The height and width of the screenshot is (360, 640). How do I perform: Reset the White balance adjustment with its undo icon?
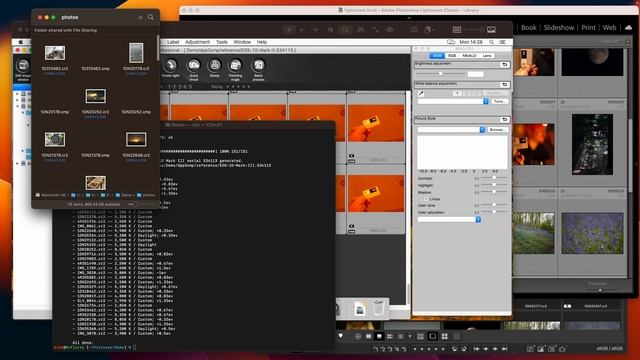point(504,84)
